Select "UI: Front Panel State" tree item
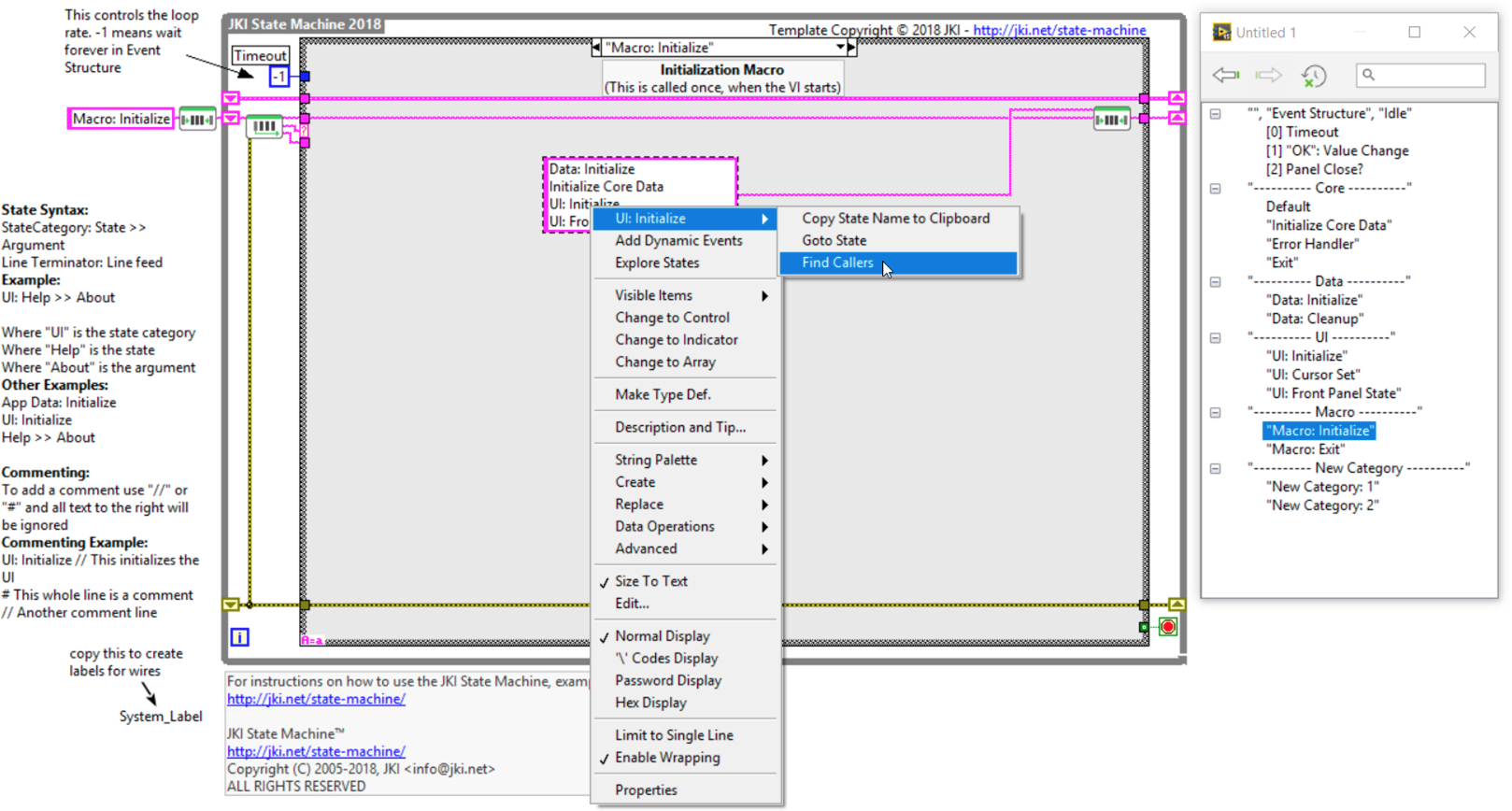 click(x=1334, y=393)
